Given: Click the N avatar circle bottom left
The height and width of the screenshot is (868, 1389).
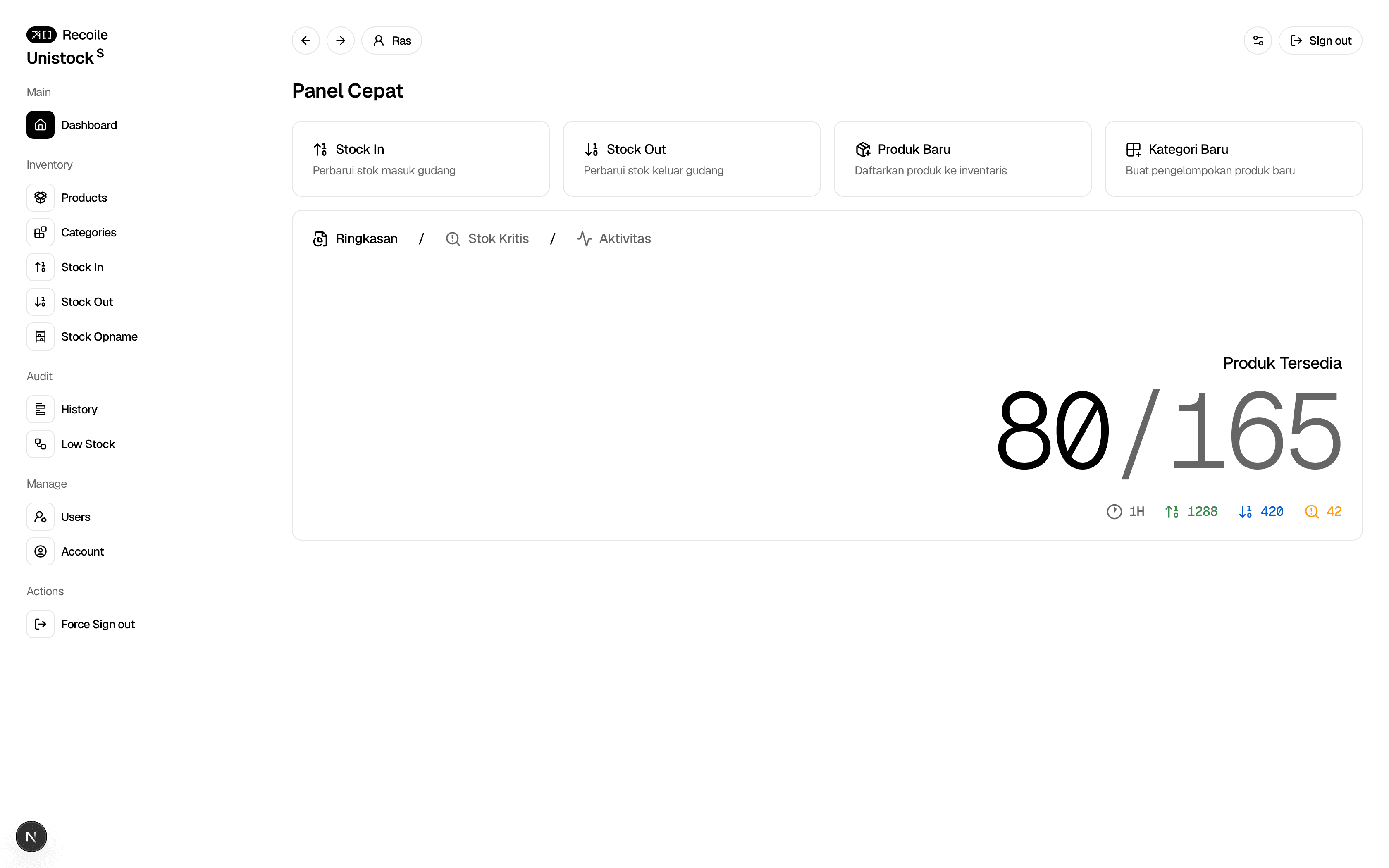Looking at the screenshot, I should click(31, 837).
